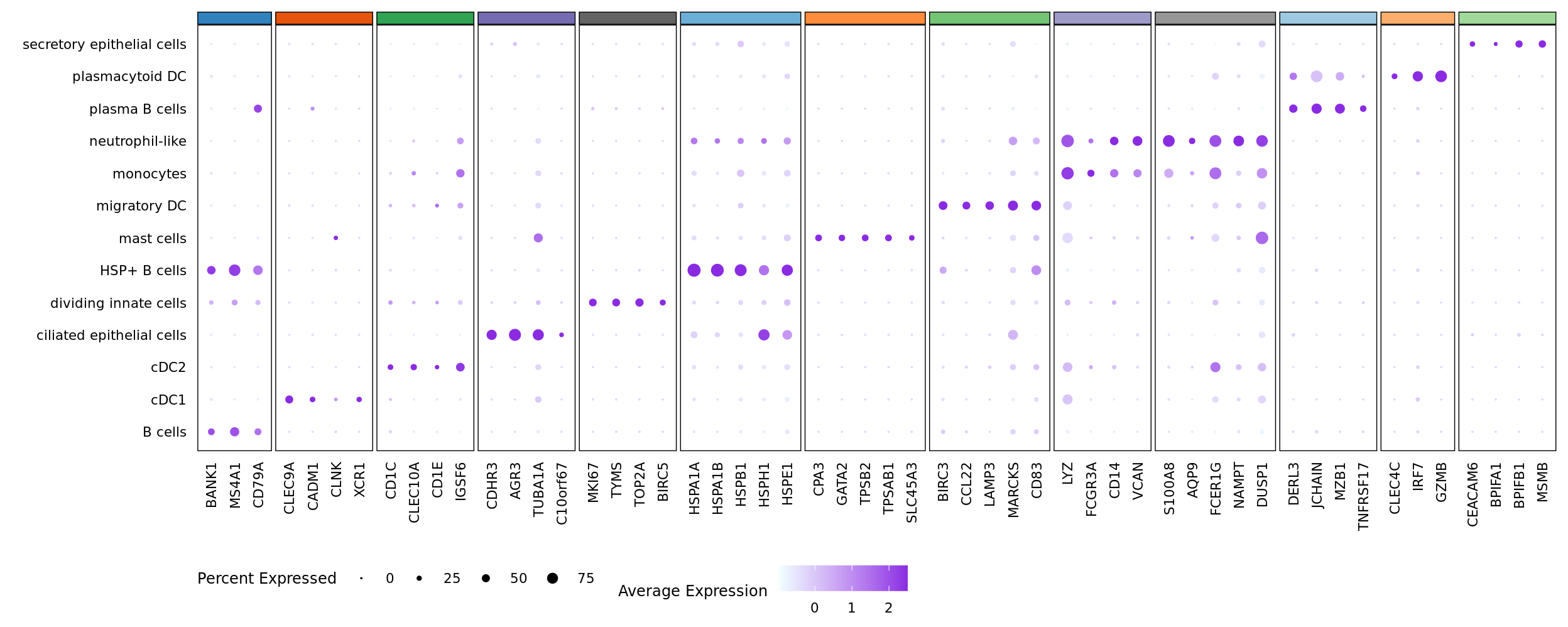Viewport: 1568px width, 627px height.
Task: Click the blue header bar above BANK1
Action: pyautogui.click(x=234, y=18)
